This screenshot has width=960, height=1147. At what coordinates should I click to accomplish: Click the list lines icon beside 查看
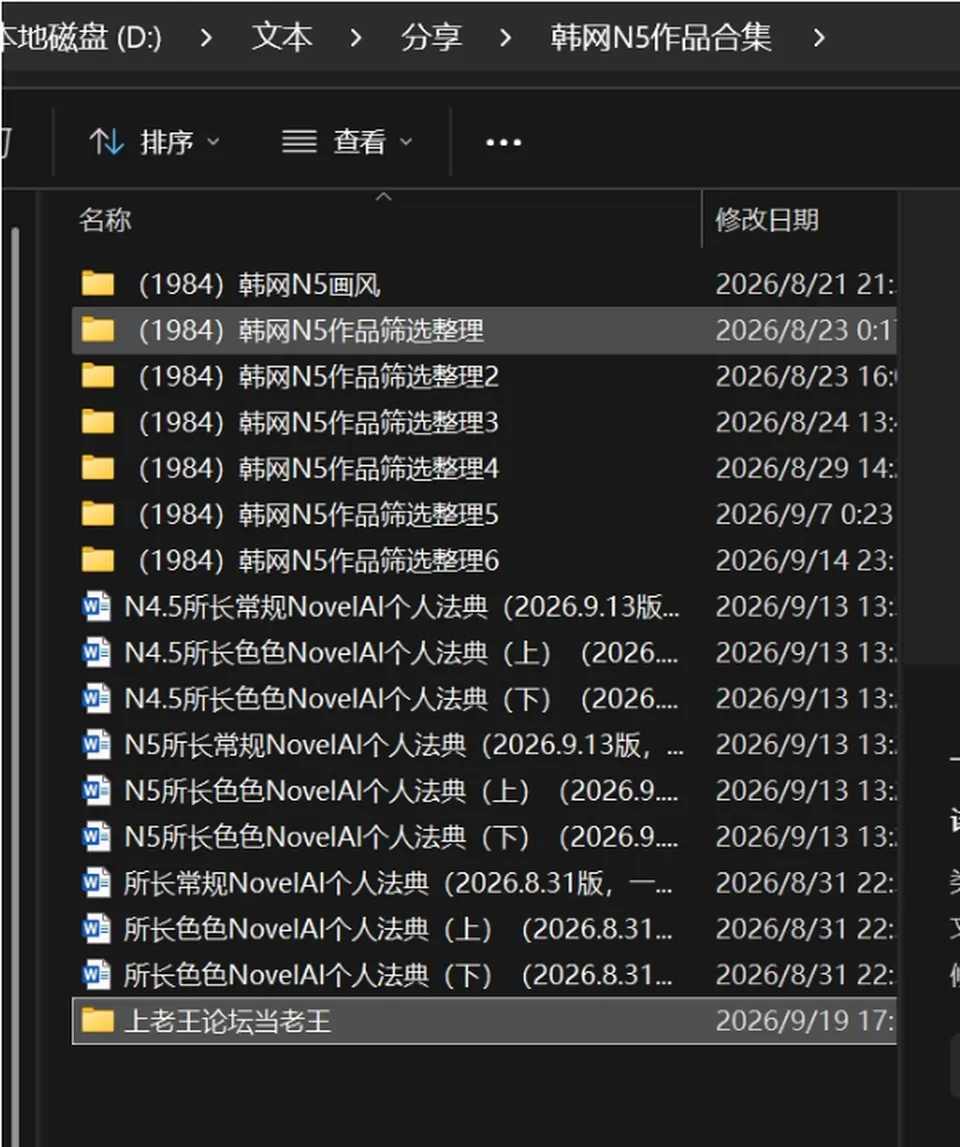pyautogui.click(x=299, y=142)
